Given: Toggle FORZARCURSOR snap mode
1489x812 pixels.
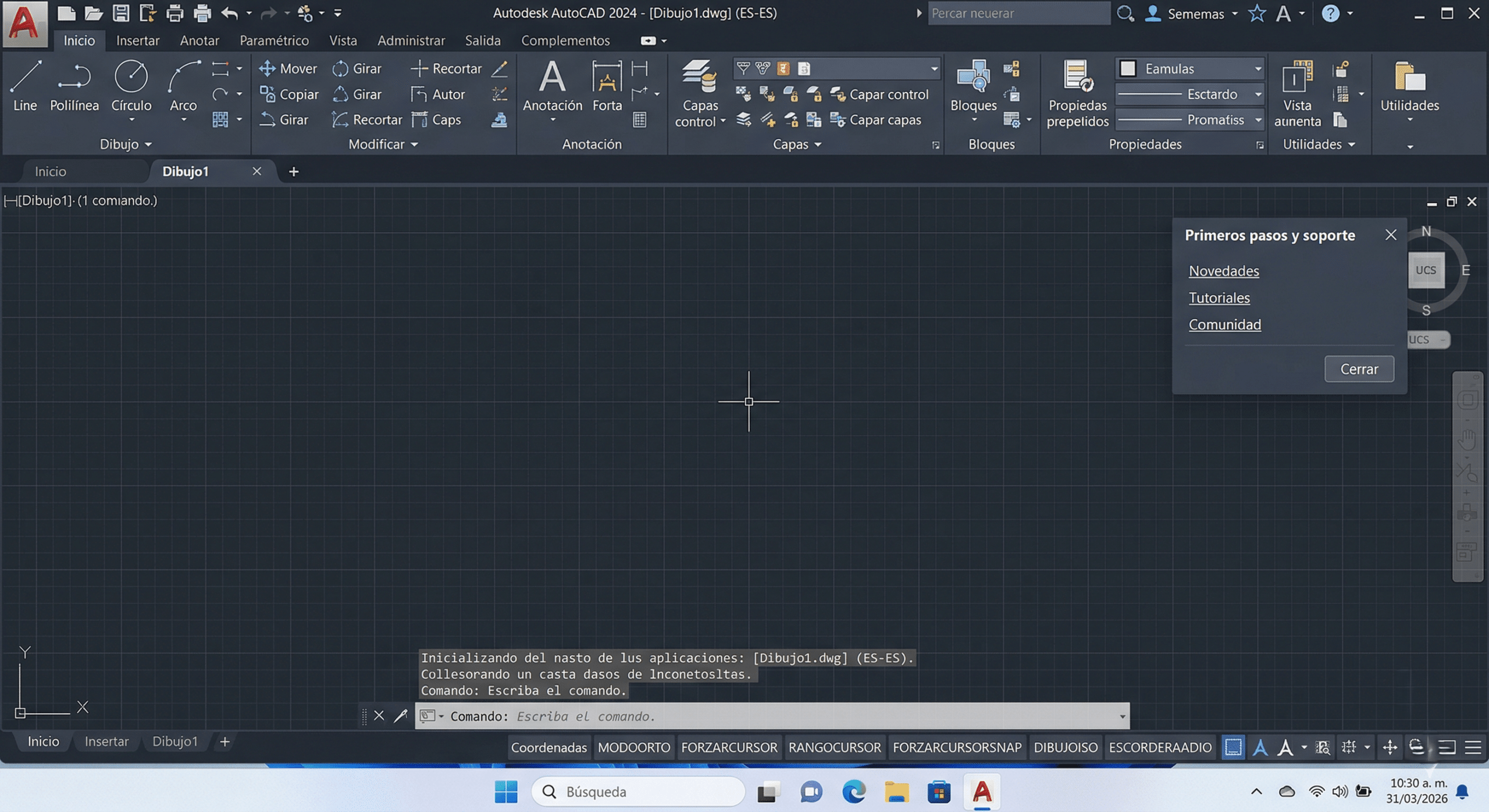Looking at the screenshot, I should 730,747.
